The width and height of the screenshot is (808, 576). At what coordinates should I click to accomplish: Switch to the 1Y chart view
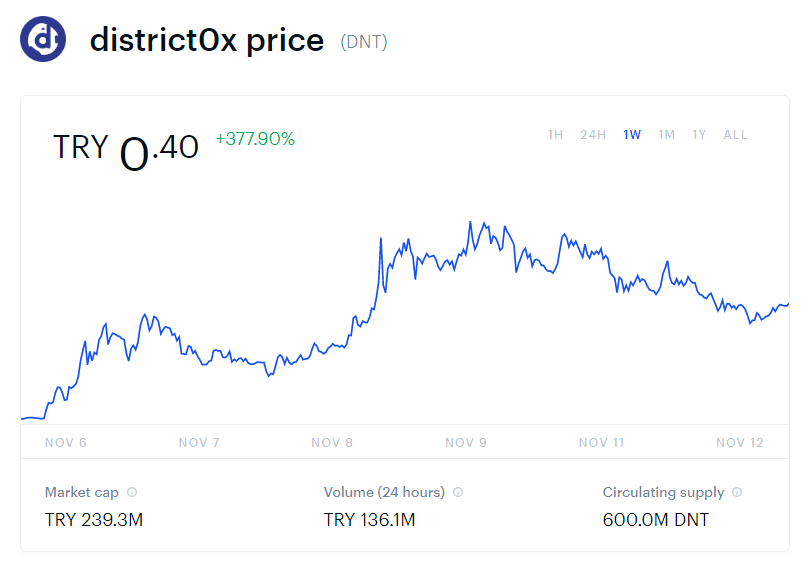pyautogui.click(x=699, y=135)
